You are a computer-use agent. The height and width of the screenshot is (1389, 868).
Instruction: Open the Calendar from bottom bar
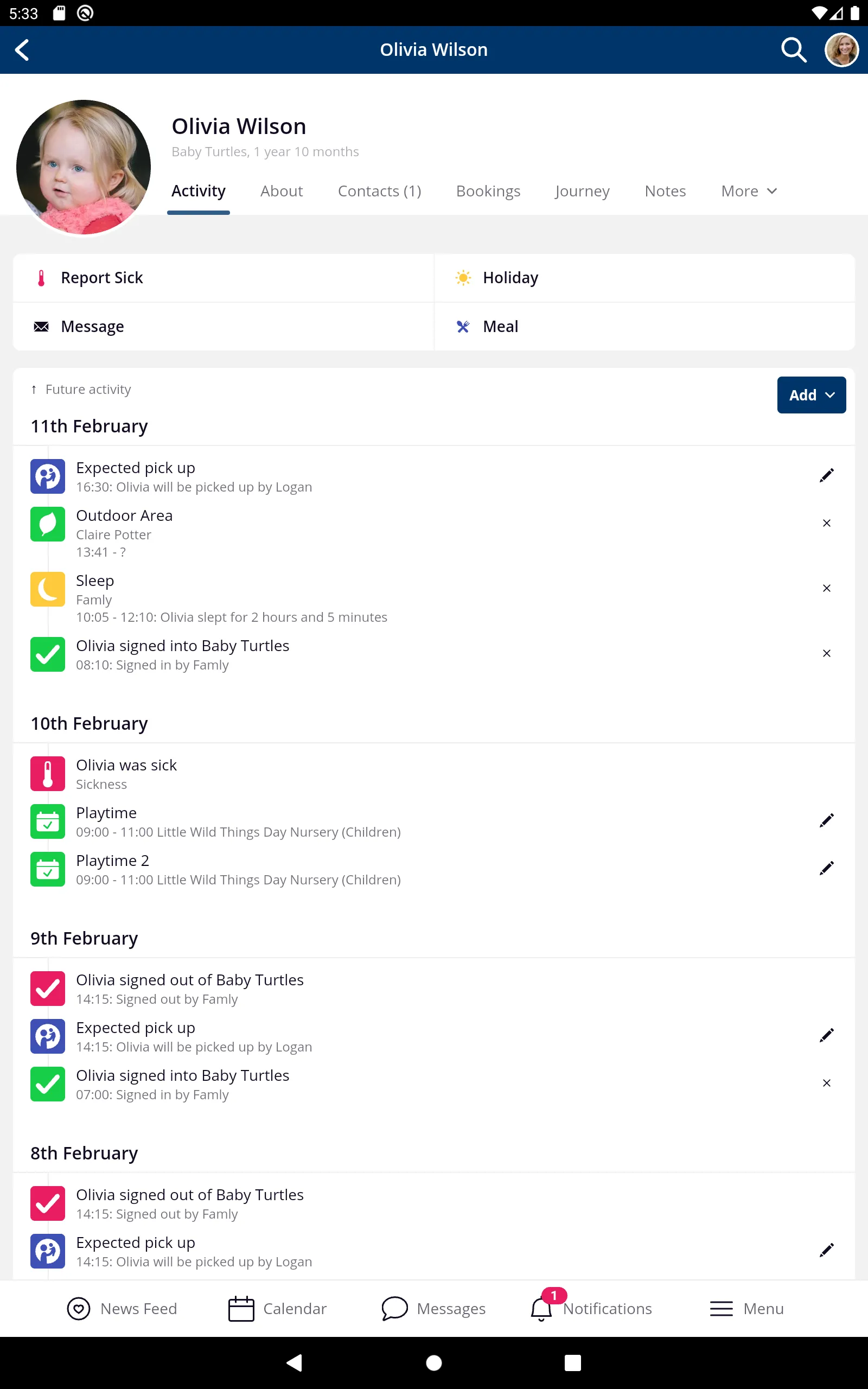[x=277, y=1309]
